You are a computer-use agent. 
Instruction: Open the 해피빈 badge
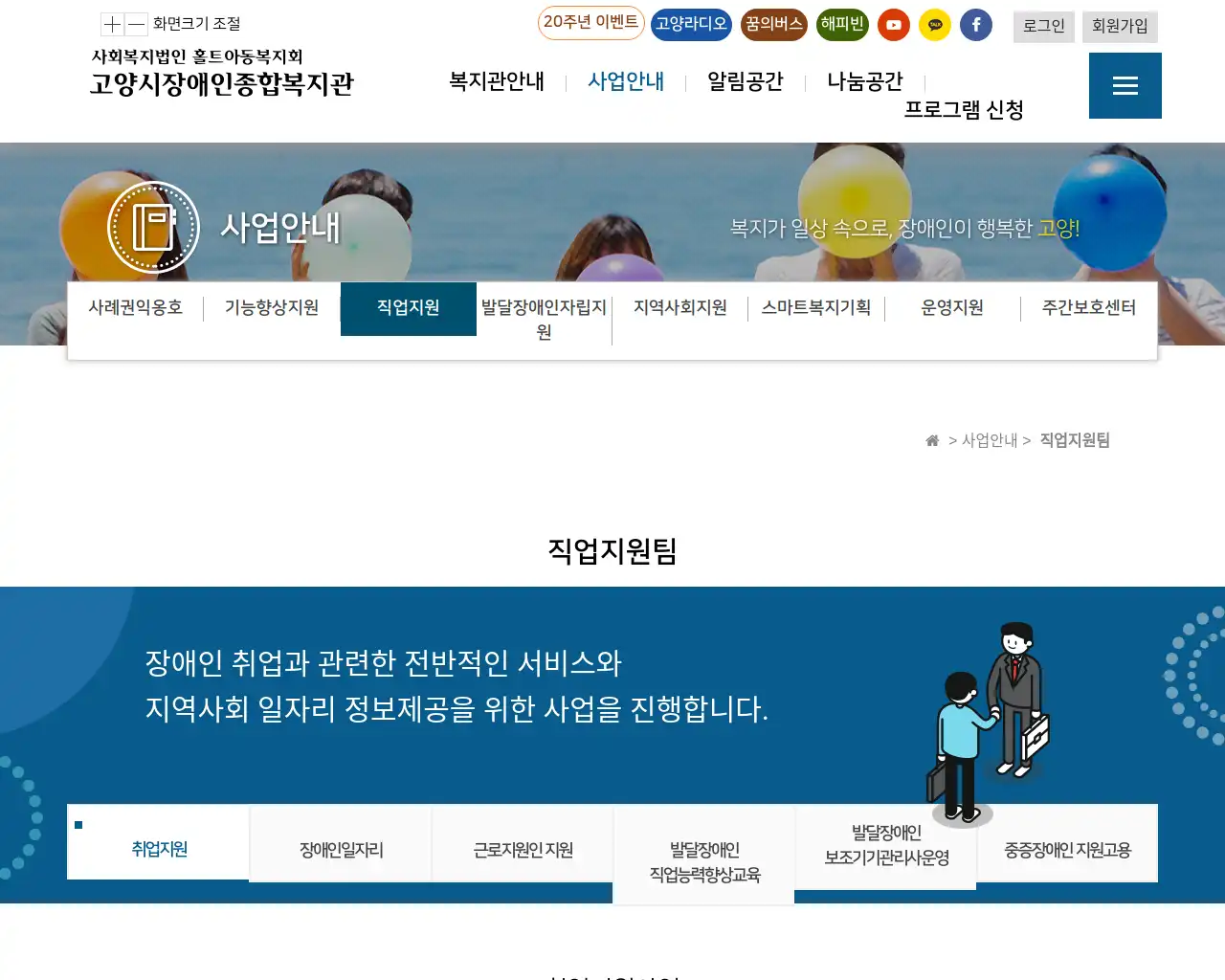point(842,24)
